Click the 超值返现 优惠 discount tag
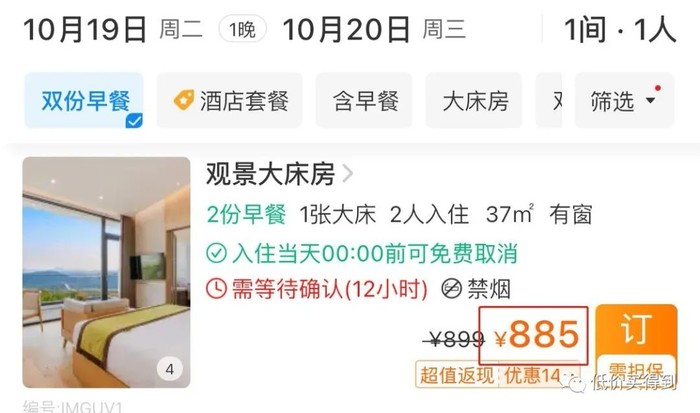 [x=498, y=374]
